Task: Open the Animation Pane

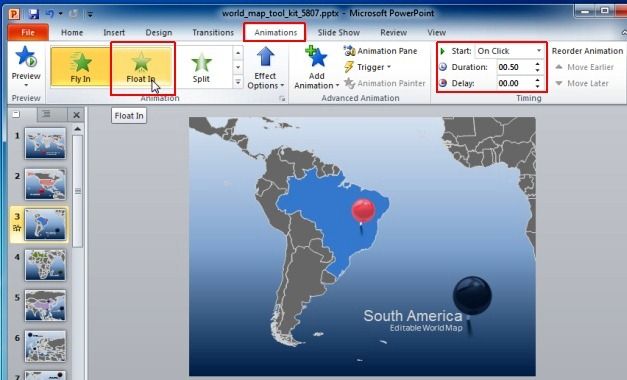Action: (381, 51)
